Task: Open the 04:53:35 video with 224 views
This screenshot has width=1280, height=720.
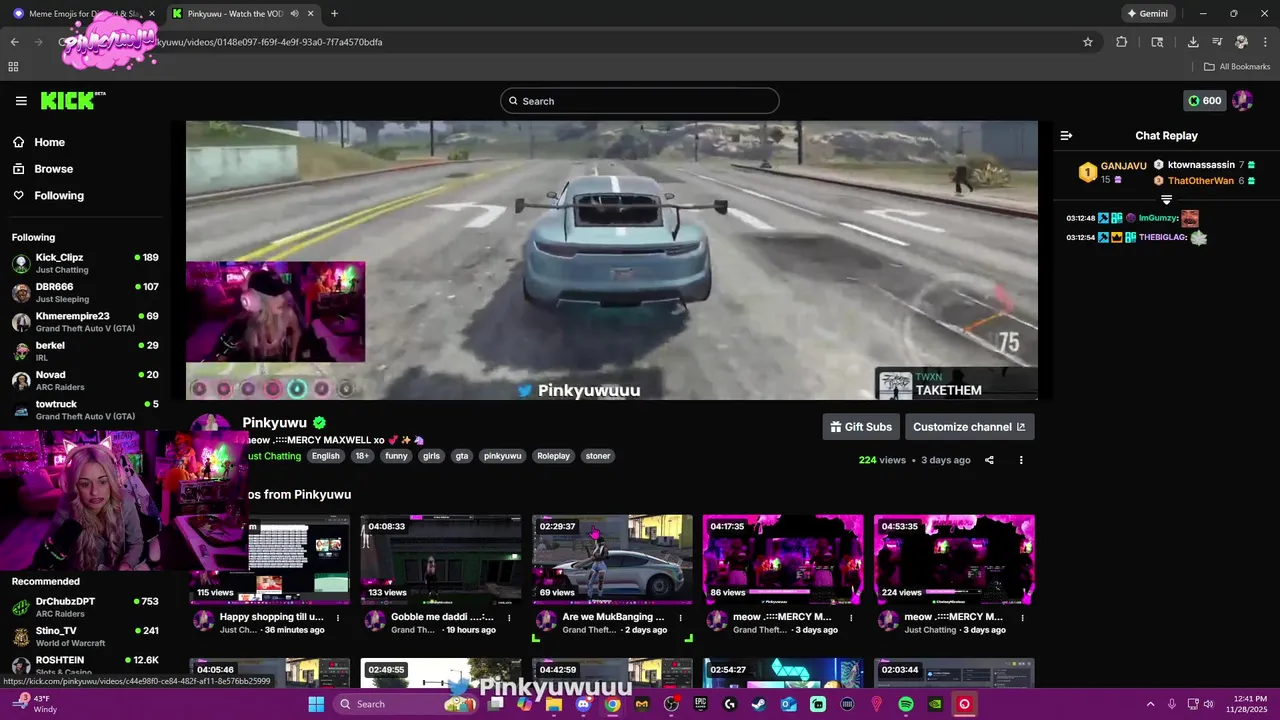Action: point(954,560)
